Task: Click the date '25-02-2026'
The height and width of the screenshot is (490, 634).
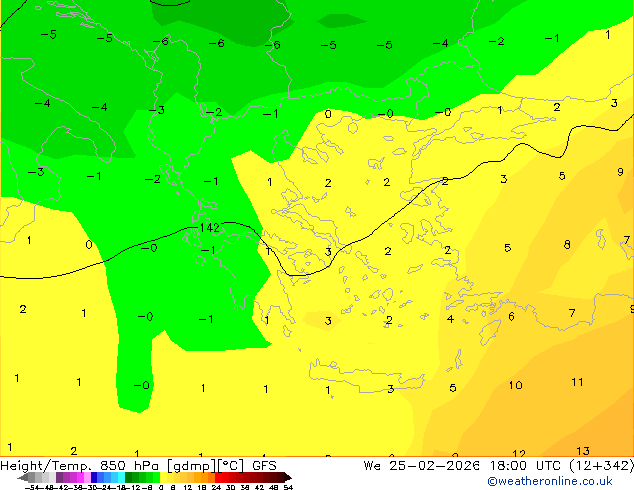Action: click(434, 466)
